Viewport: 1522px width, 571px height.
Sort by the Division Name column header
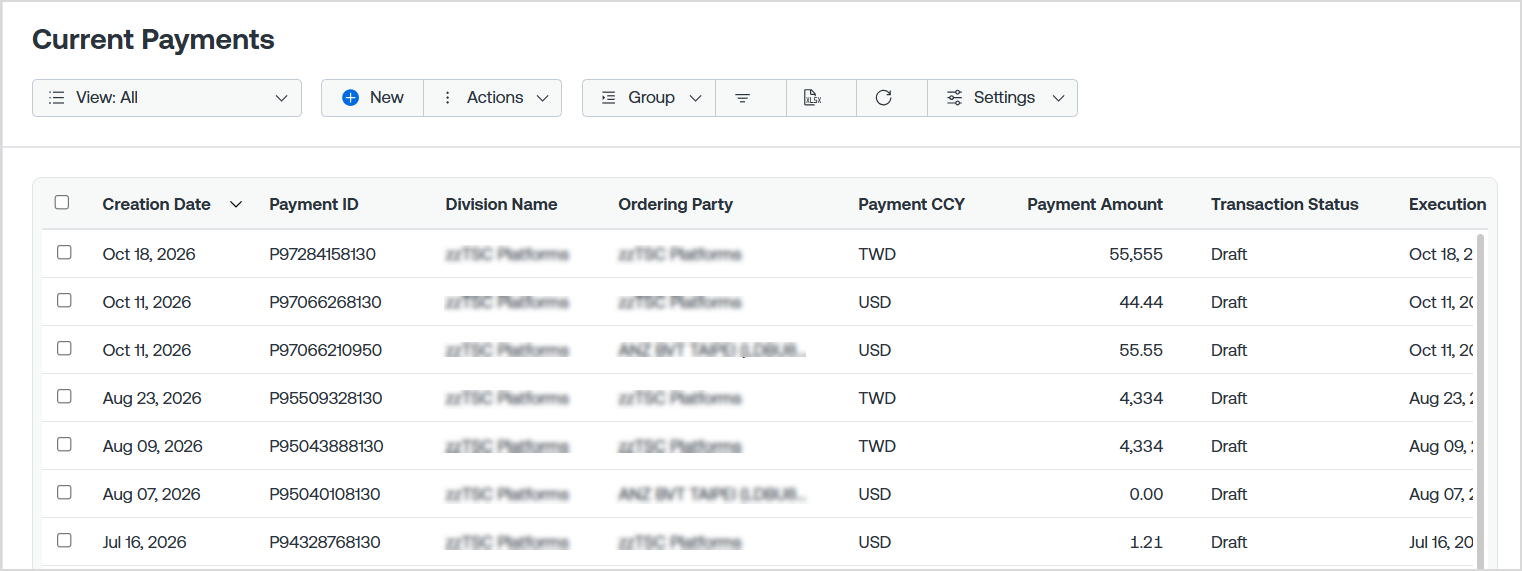click(501, 204)
